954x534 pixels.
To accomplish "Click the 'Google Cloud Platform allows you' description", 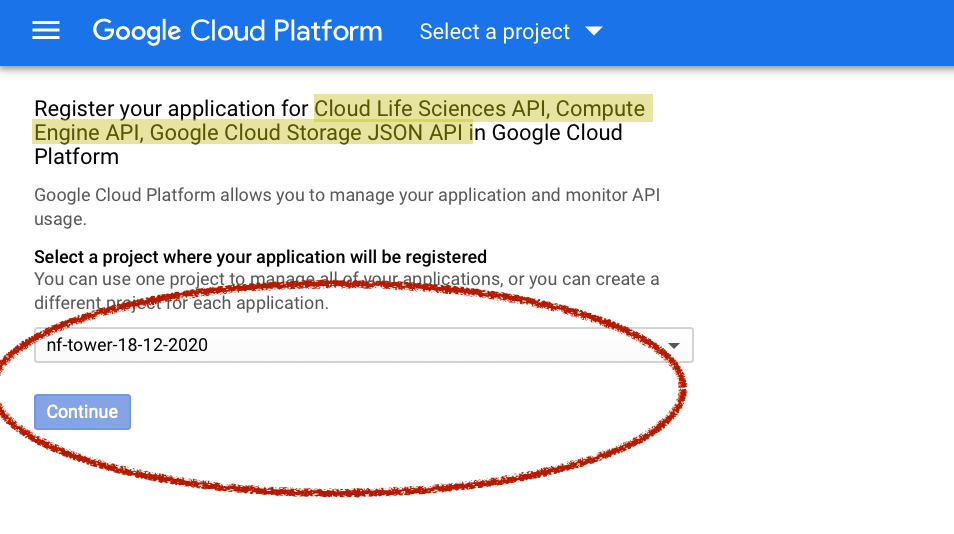I will [x=346, y=195].
